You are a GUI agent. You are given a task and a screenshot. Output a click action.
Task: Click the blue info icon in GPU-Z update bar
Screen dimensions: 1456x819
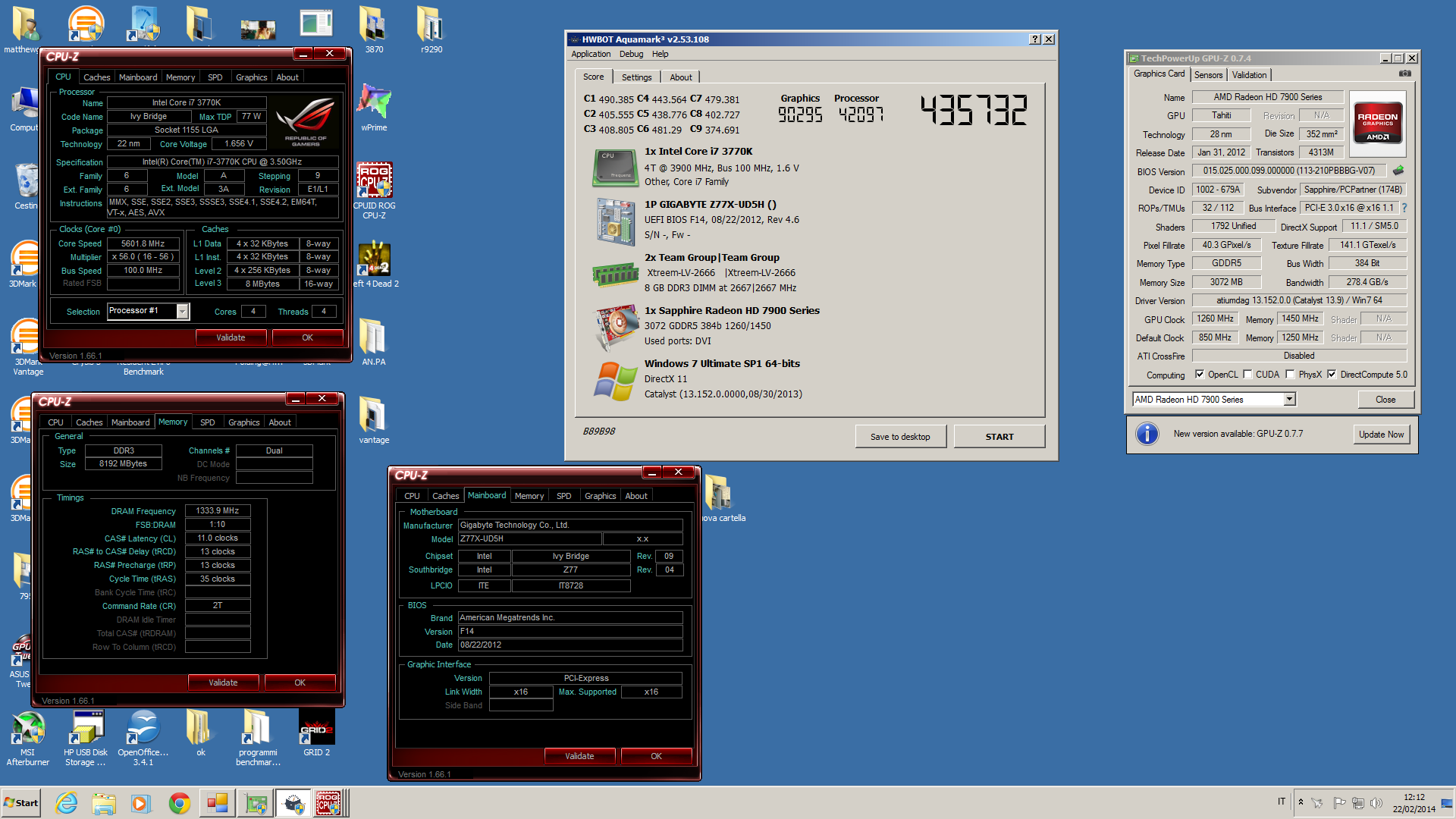(x=1147, y=434)
